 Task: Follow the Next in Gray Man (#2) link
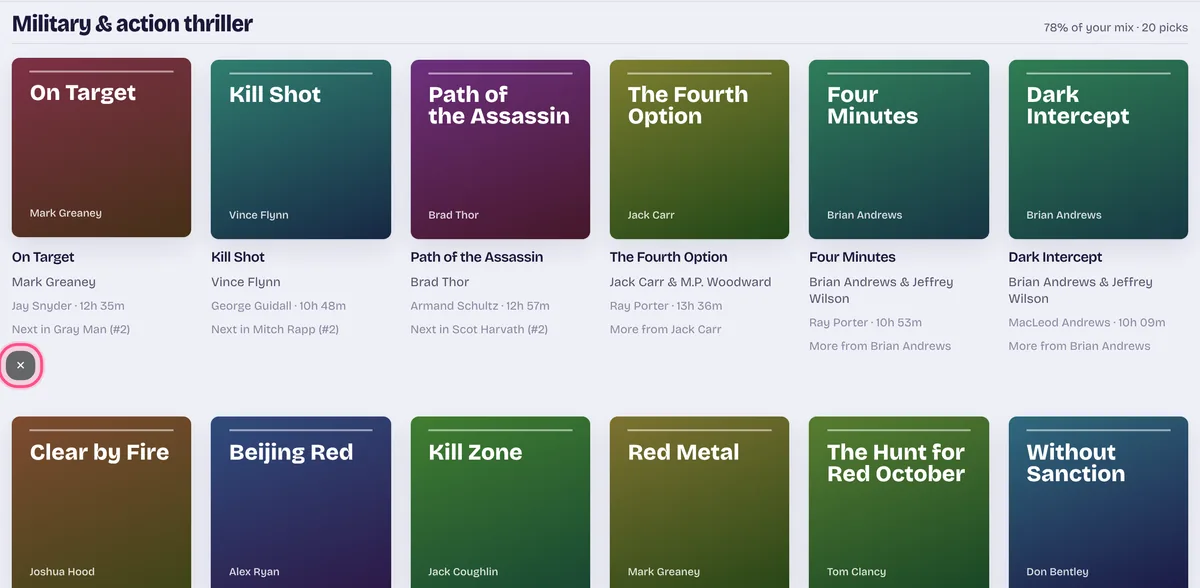click(71, 329)
